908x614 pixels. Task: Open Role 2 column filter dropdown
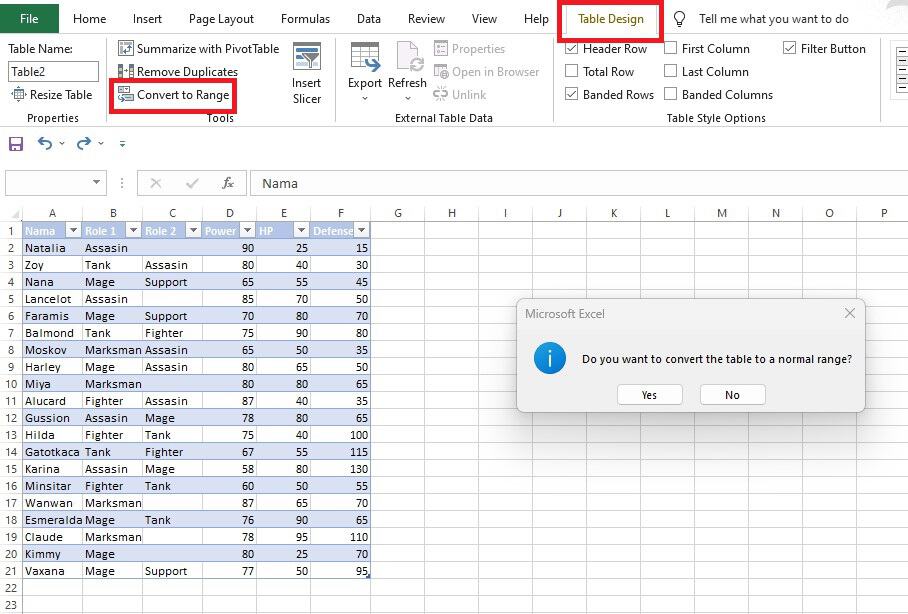193,231
